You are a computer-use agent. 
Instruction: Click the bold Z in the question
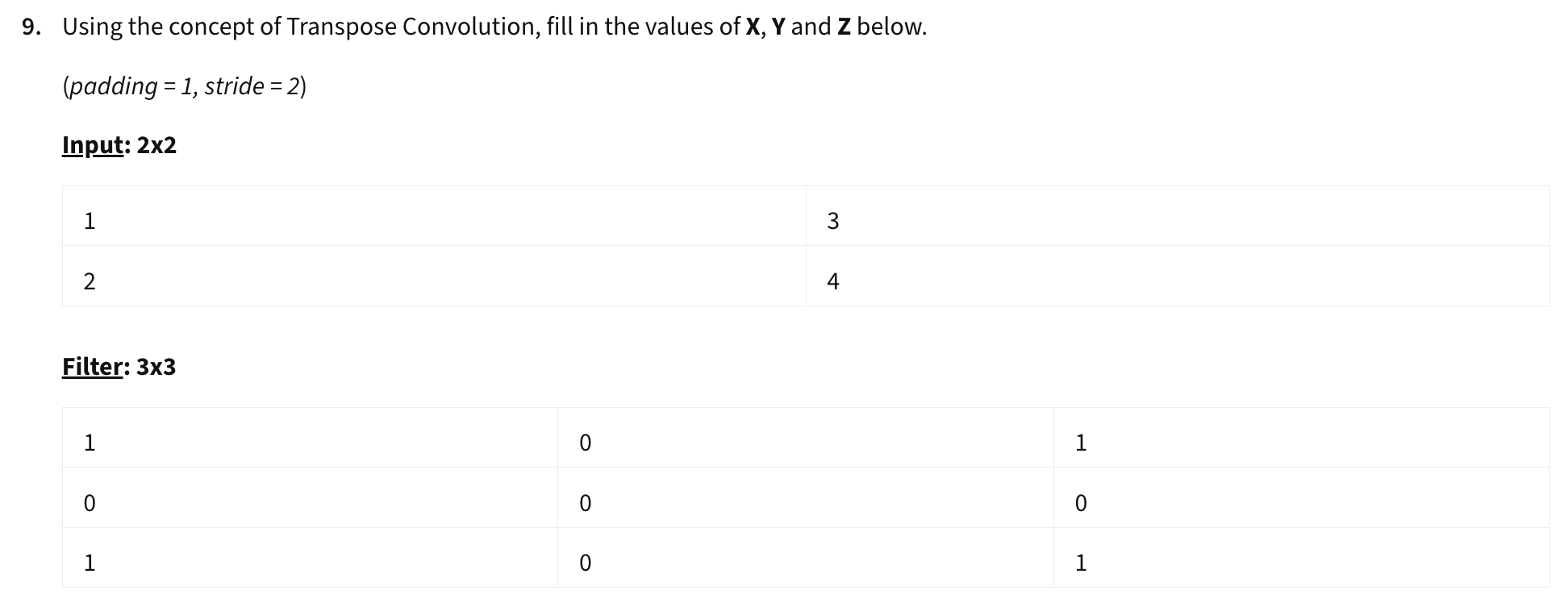(844, 27)
